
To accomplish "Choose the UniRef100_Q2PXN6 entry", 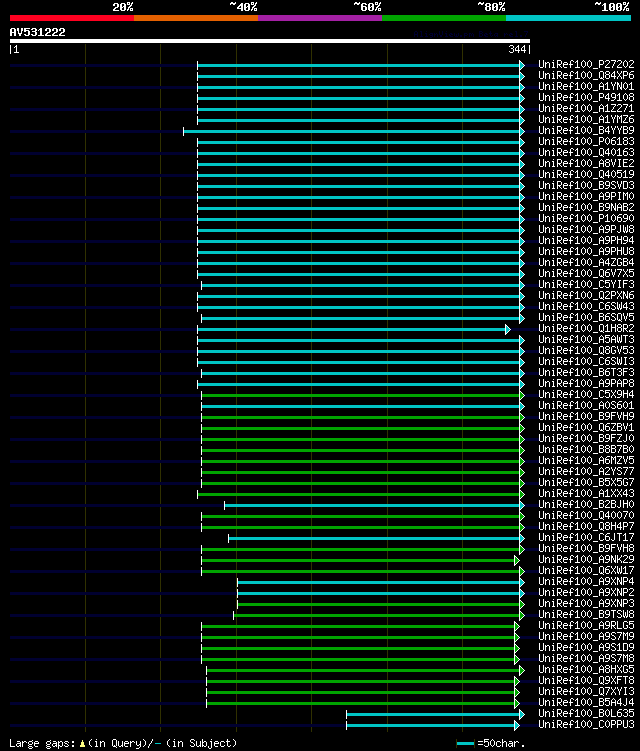I will click(x=586, y=296).
